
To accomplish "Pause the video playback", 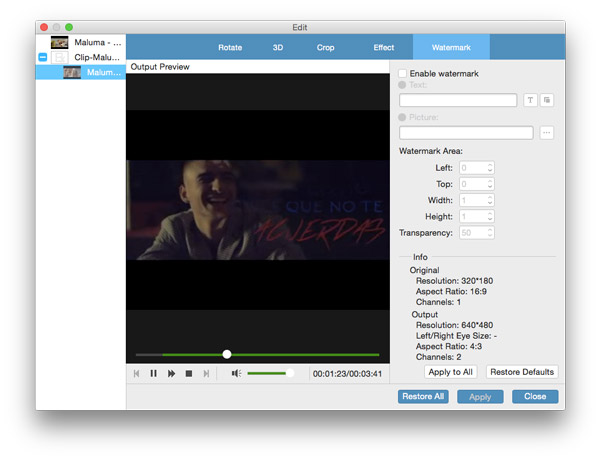I will pyautogui.click(x=153, y=374).
